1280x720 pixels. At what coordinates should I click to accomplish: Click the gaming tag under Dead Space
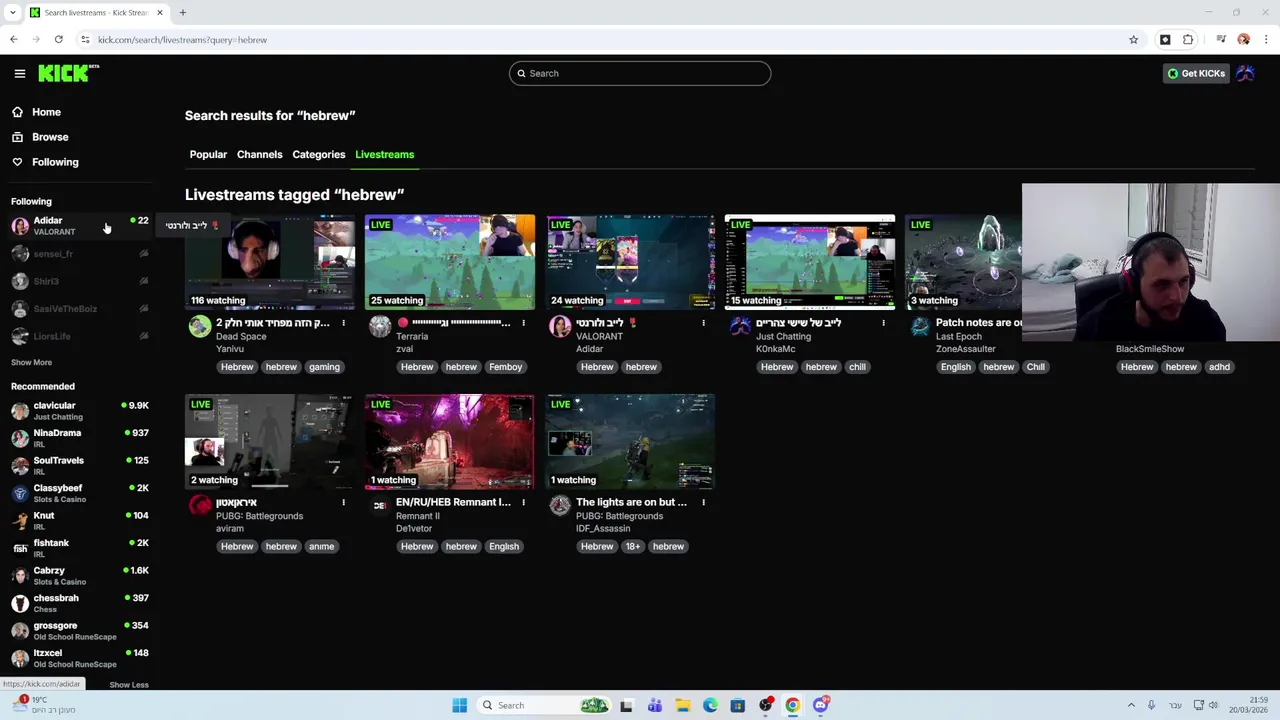pos(324,367)
